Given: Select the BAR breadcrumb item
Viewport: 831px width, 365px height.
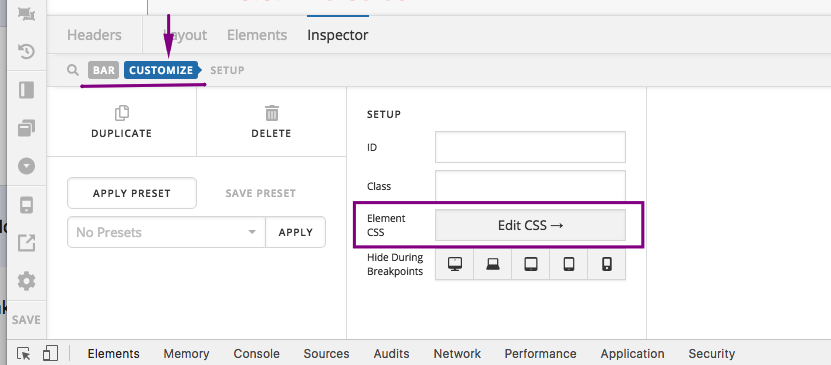Looking at the screenshot, I should pyautogui.click(x=104, y=70).
